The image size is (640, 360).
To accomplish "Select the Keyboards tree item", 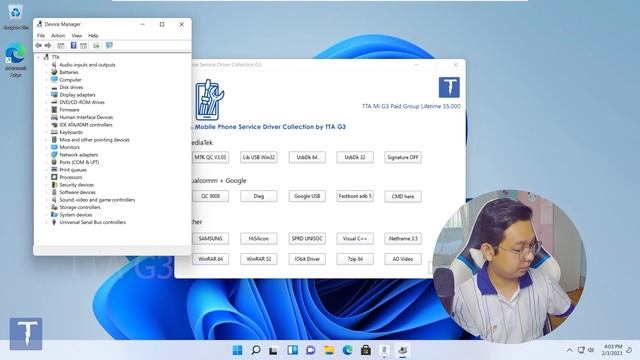I will click(71, 132).
